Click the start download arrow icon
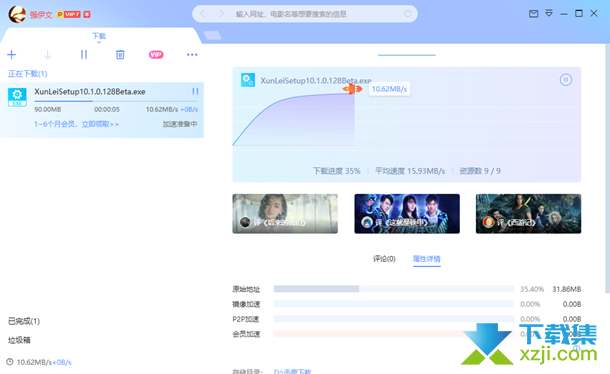 47,54
